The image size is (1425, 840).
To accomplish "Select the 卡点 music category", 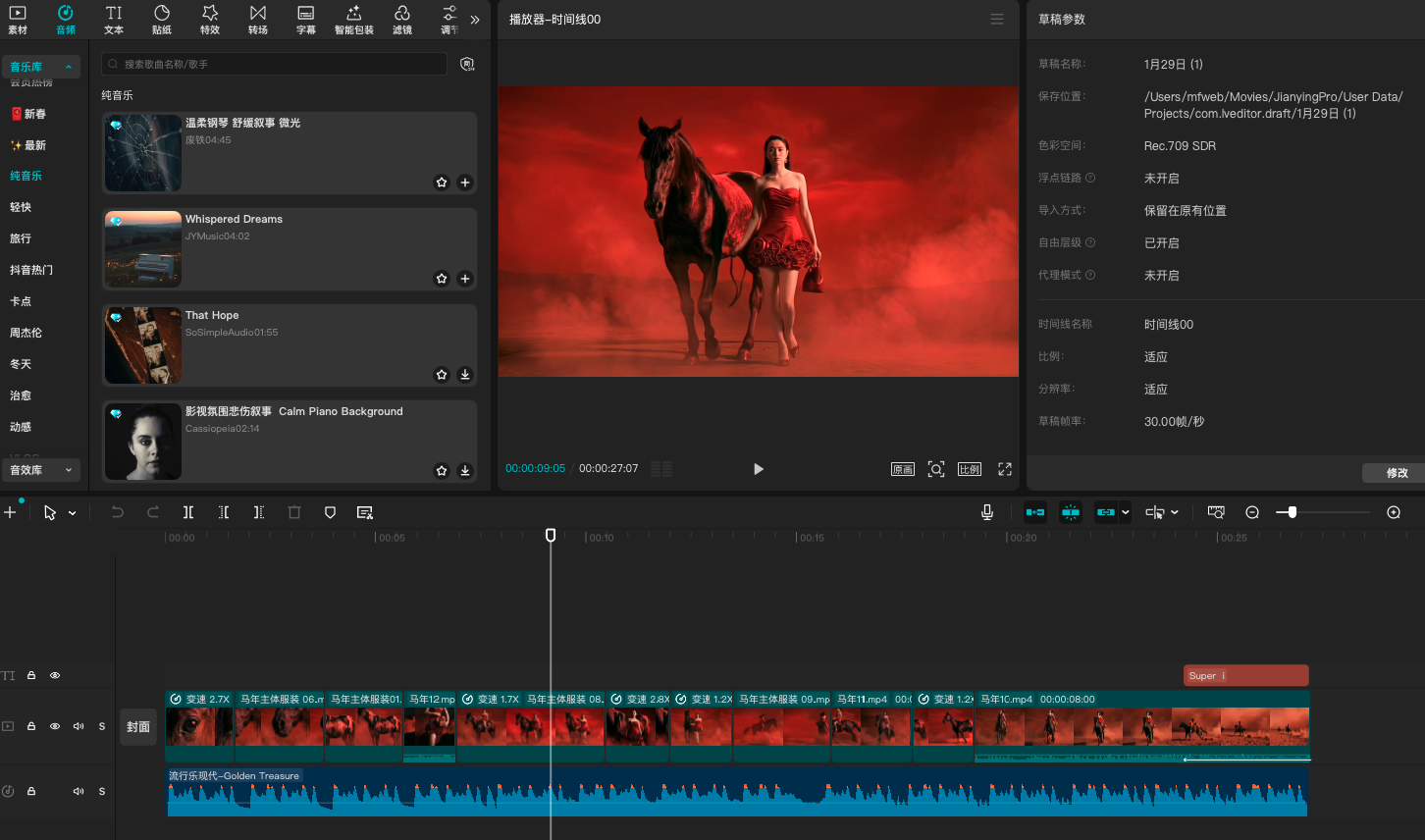I will point(21,301).
